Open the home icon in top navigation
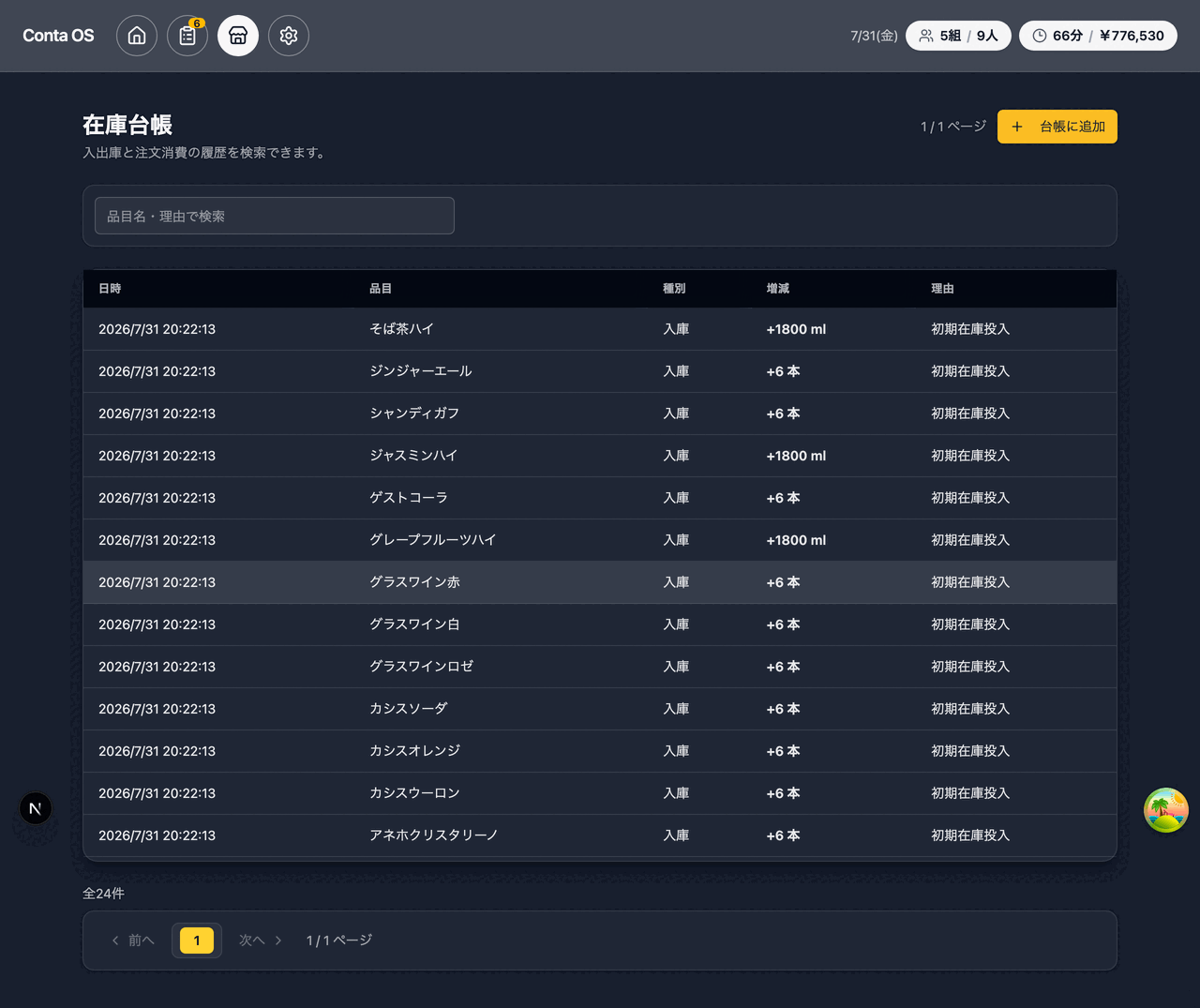Screen dimensions: 1200x1008 137,36
